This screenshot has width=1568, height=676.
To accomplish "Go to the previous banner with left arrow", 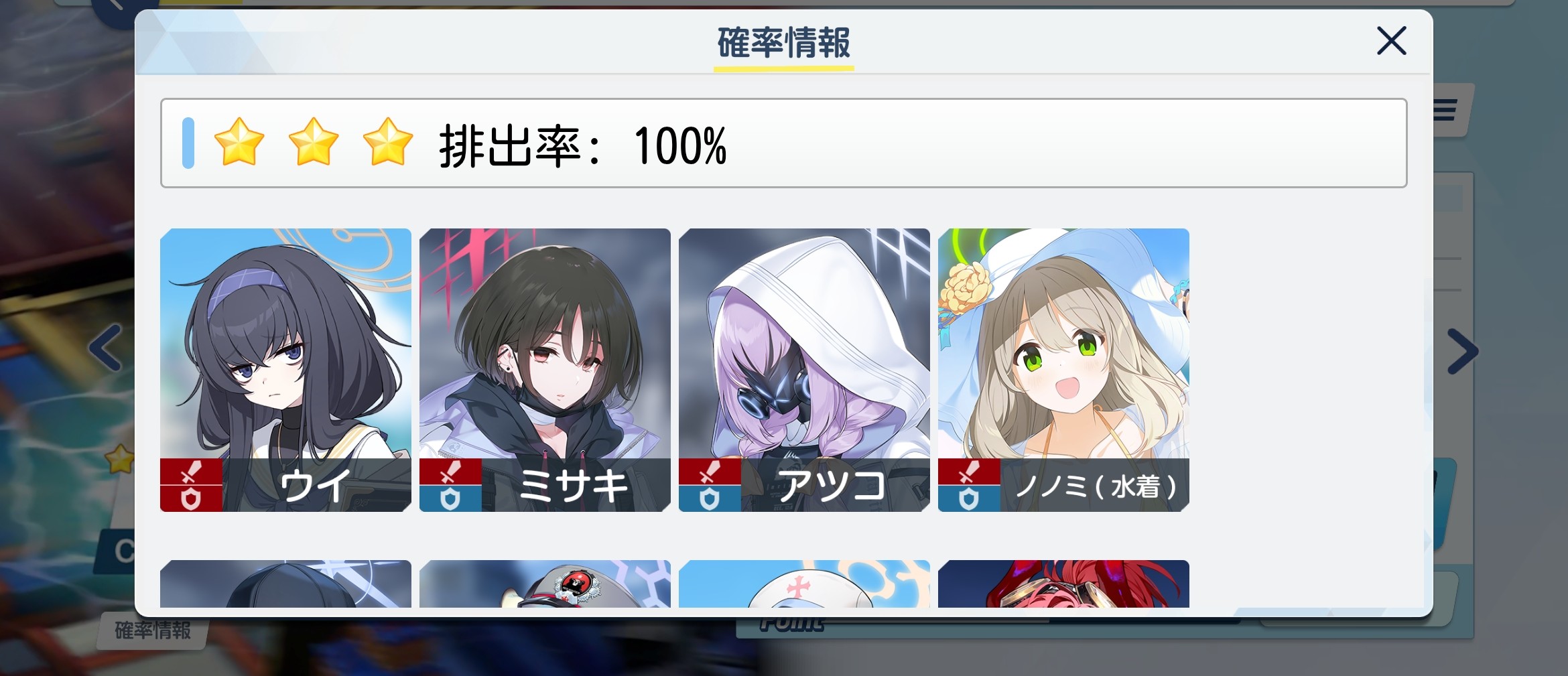I will 106,348.
